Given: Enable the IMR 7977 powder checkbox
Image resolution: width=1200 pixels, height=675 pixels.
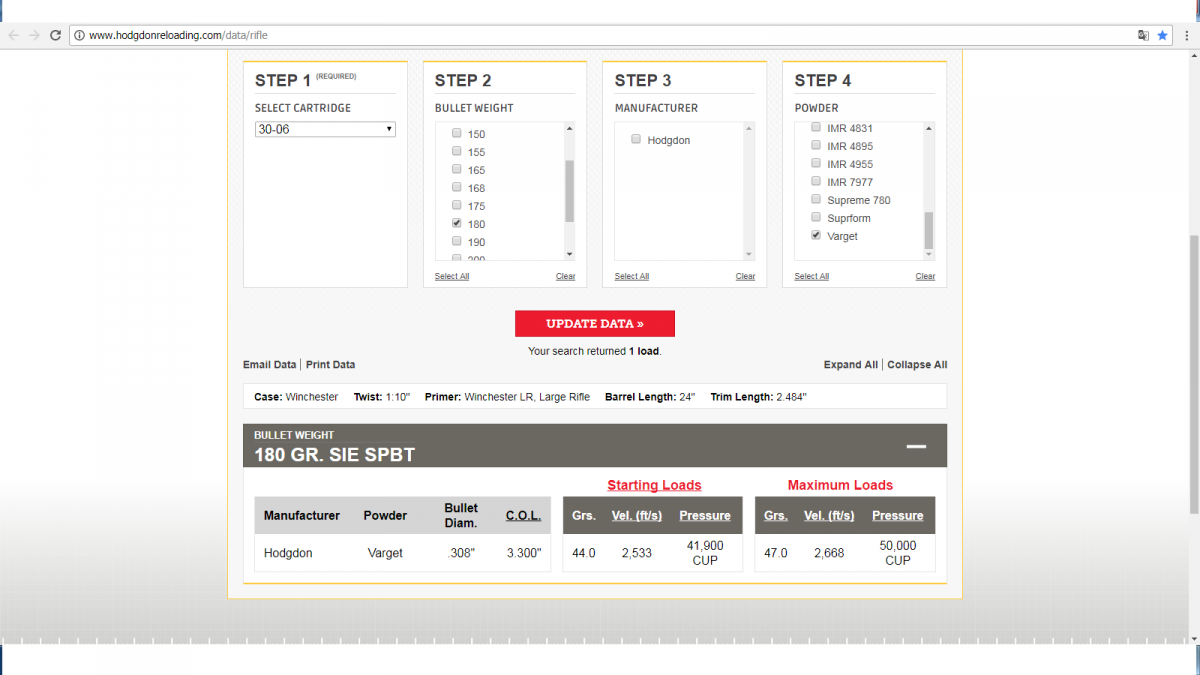Looking at the screenshot, I should coord(816,181).
